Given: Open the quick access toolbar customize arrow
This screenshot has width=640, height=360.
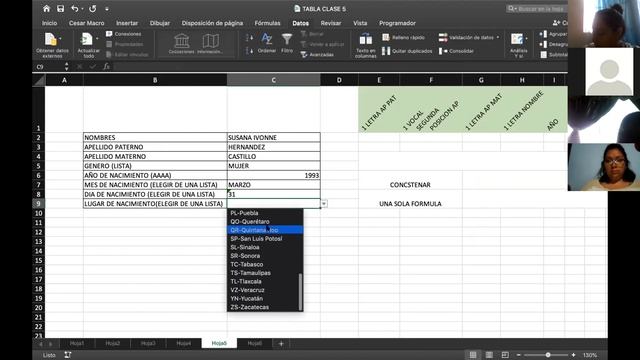Looking at the screenshot, I should coord(107,9).
